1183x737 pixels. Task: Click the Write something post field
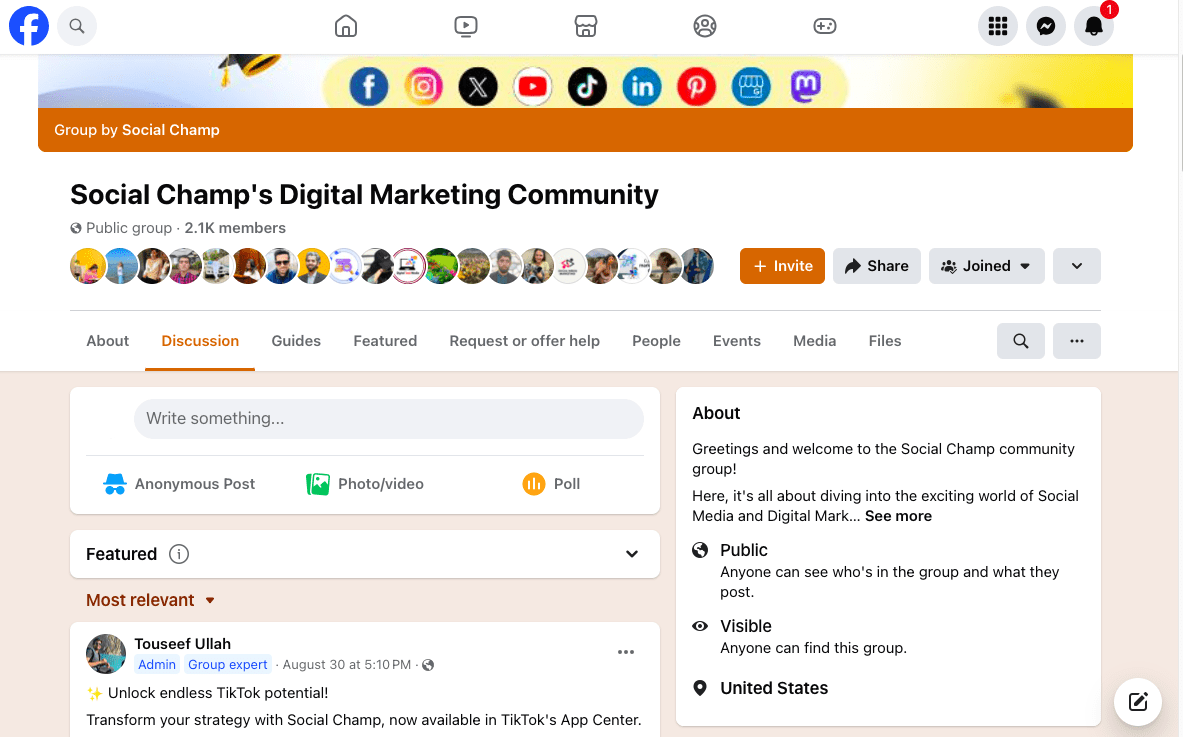388,418
